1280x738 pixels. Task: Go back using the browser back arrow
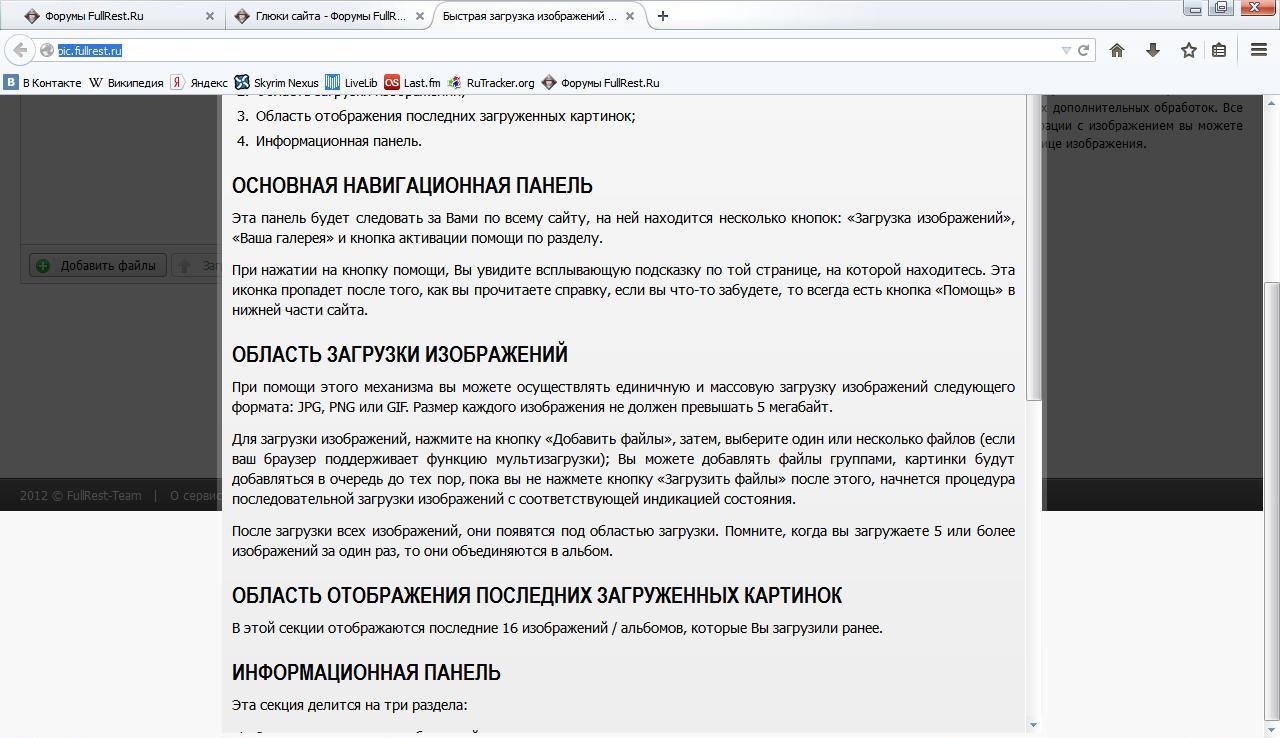(20, 50)
